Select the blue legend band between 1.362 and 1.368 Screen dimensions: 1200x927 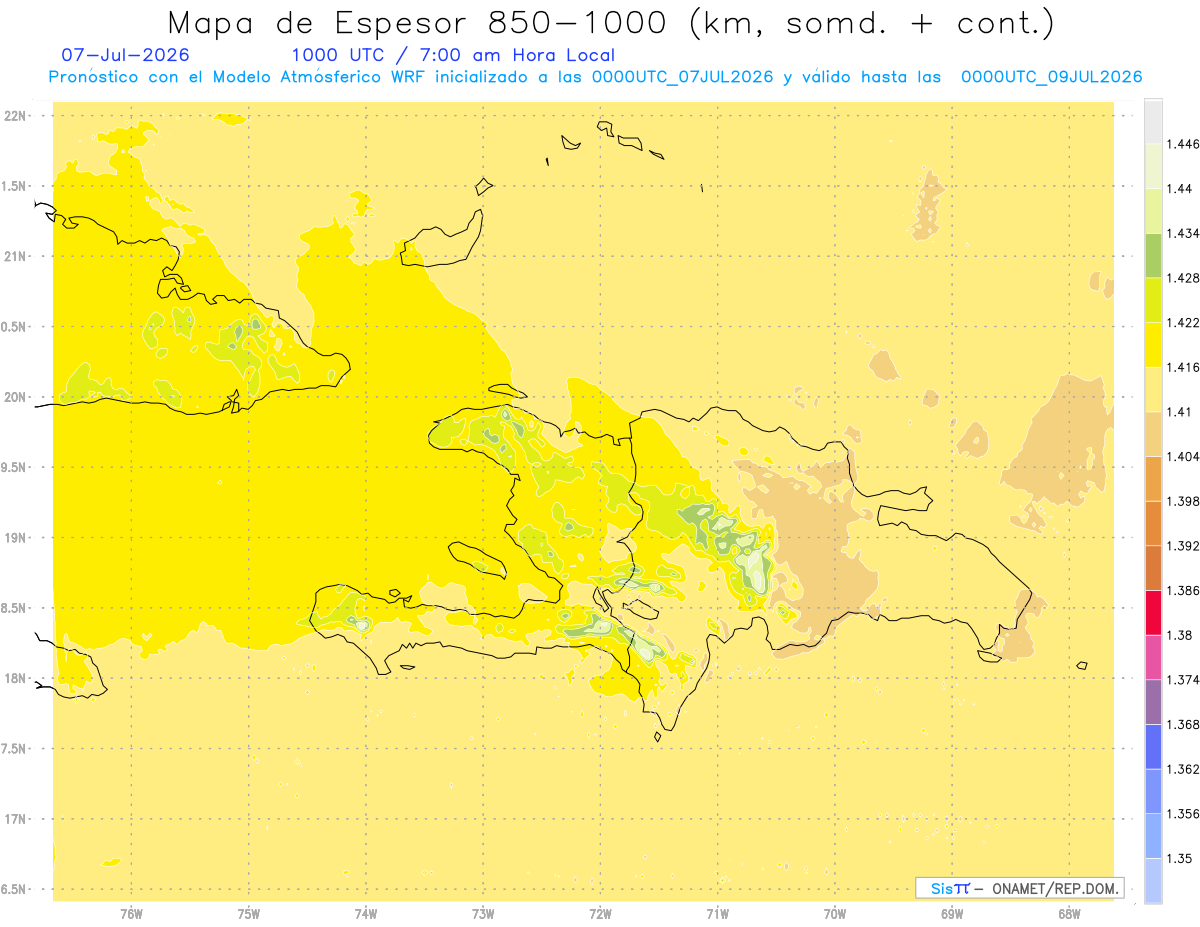(1153, 746)
